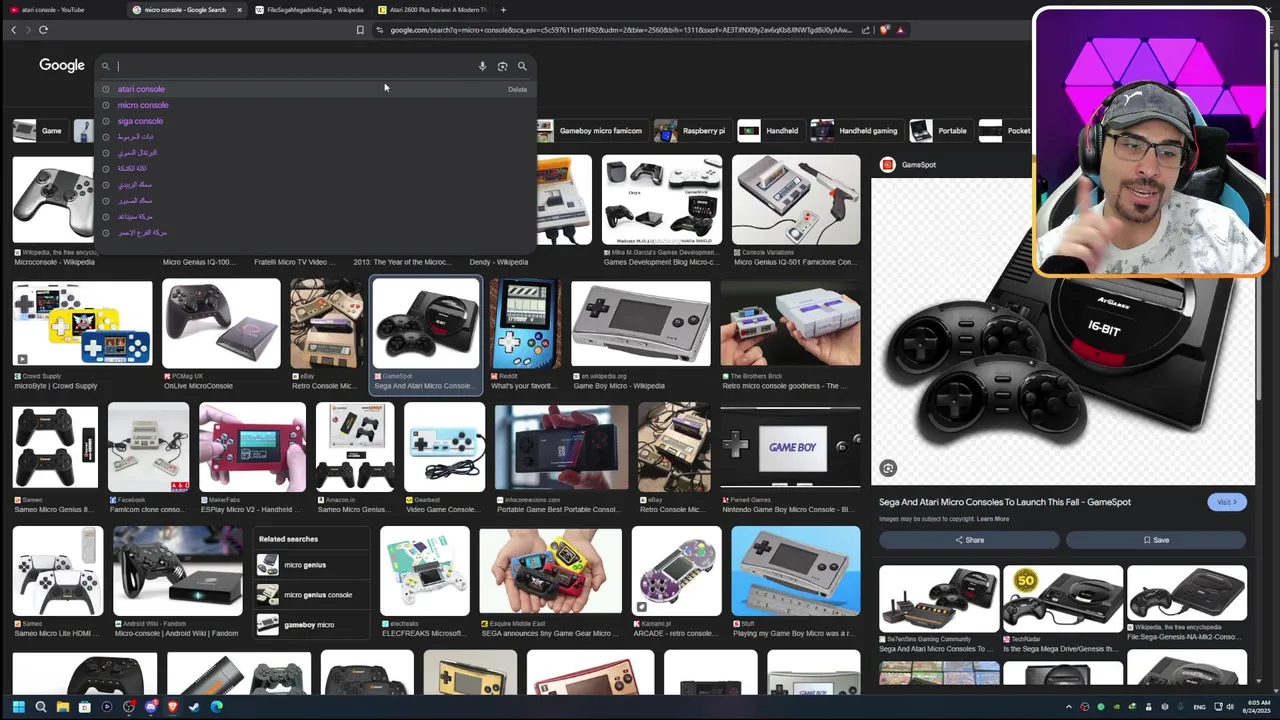Click the browser address bar URL
Screen dimensions: 1280x720
click(620, 30)
